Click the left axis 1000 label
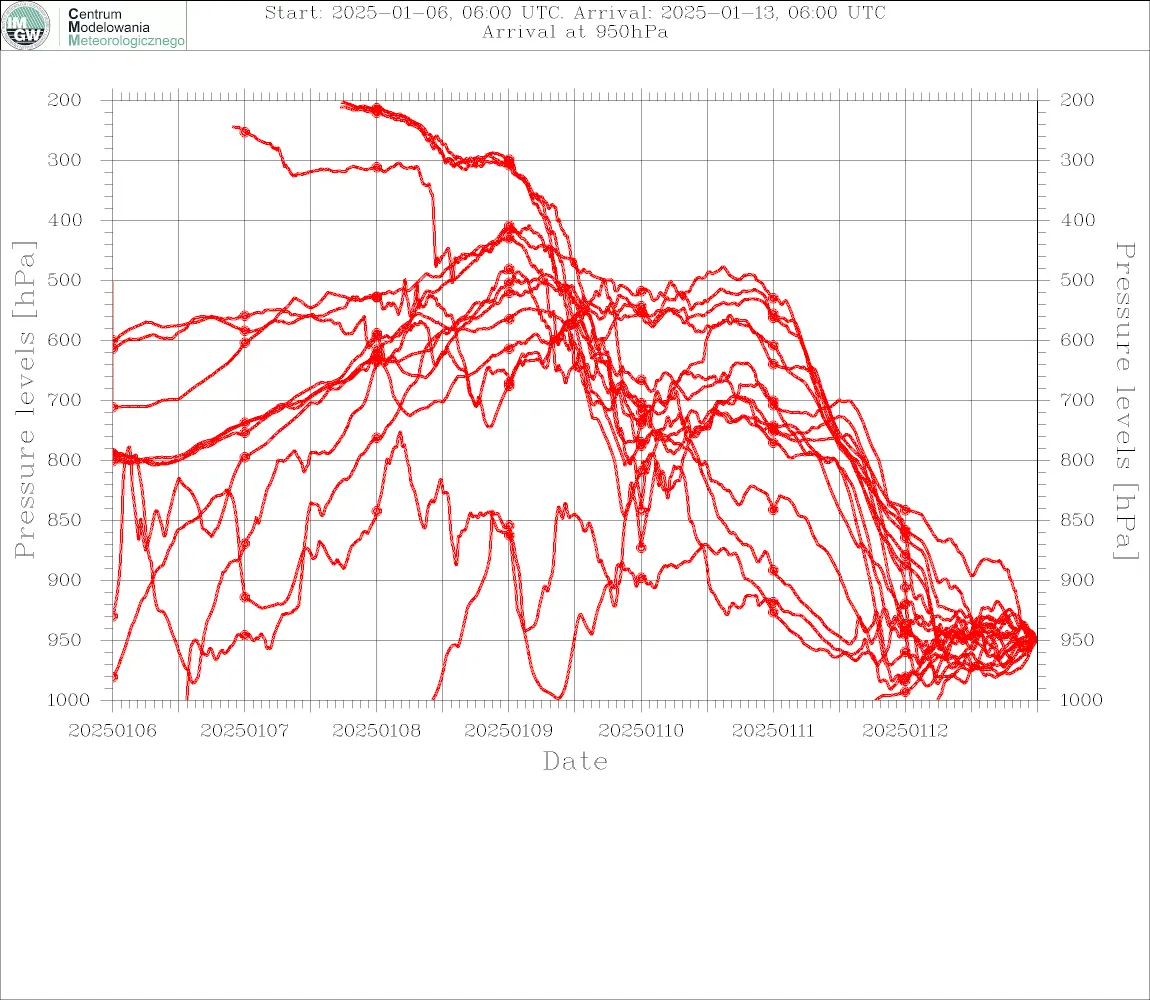This screenshot has width=1150, height=1000. [x=68, y=700]
